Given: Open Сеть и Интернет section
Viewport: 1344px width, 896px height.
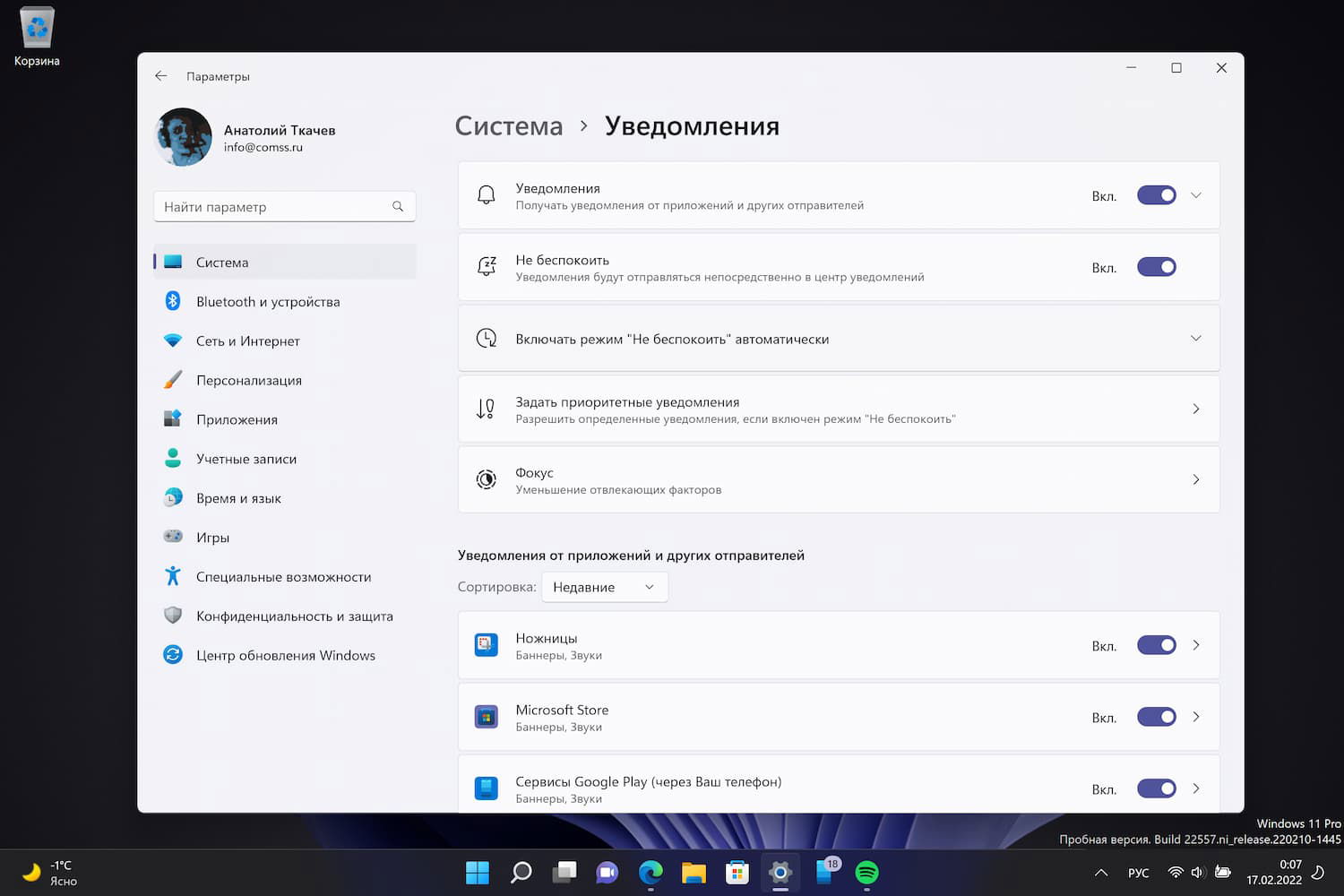Looking at the screenshot, I should (x=285, y=340).
